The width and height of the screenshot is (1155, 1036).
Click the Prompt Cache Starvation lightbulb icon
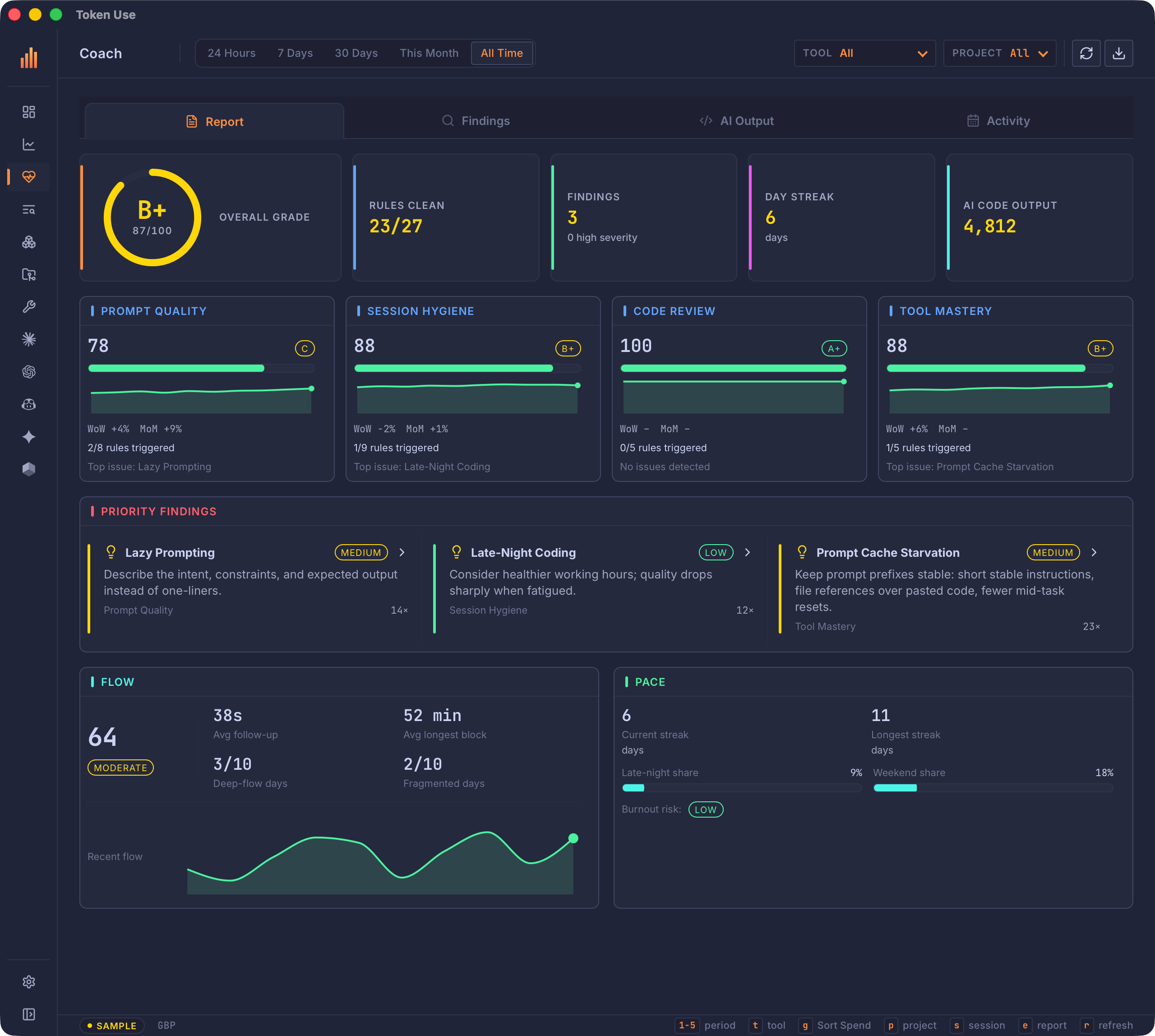coord(802,552)
